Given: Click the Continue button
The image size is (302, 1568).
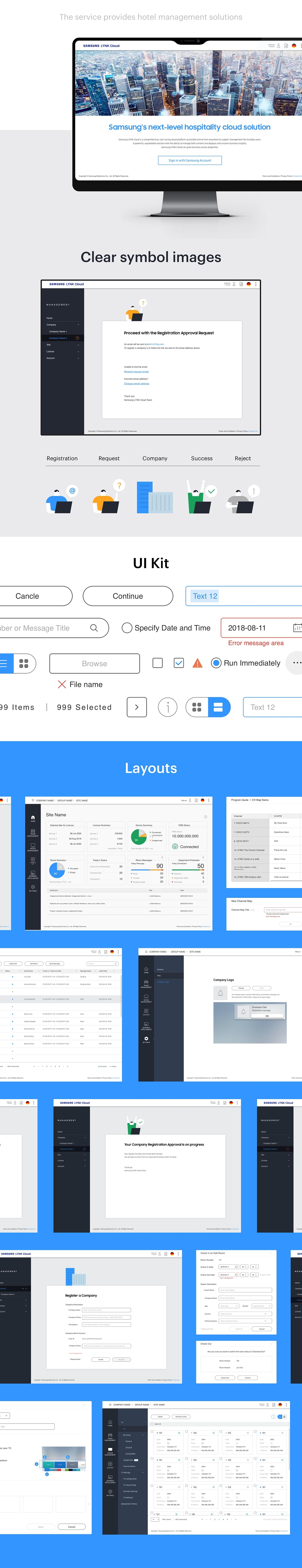Looking at the screenshot, I should (x=128, y=596).
